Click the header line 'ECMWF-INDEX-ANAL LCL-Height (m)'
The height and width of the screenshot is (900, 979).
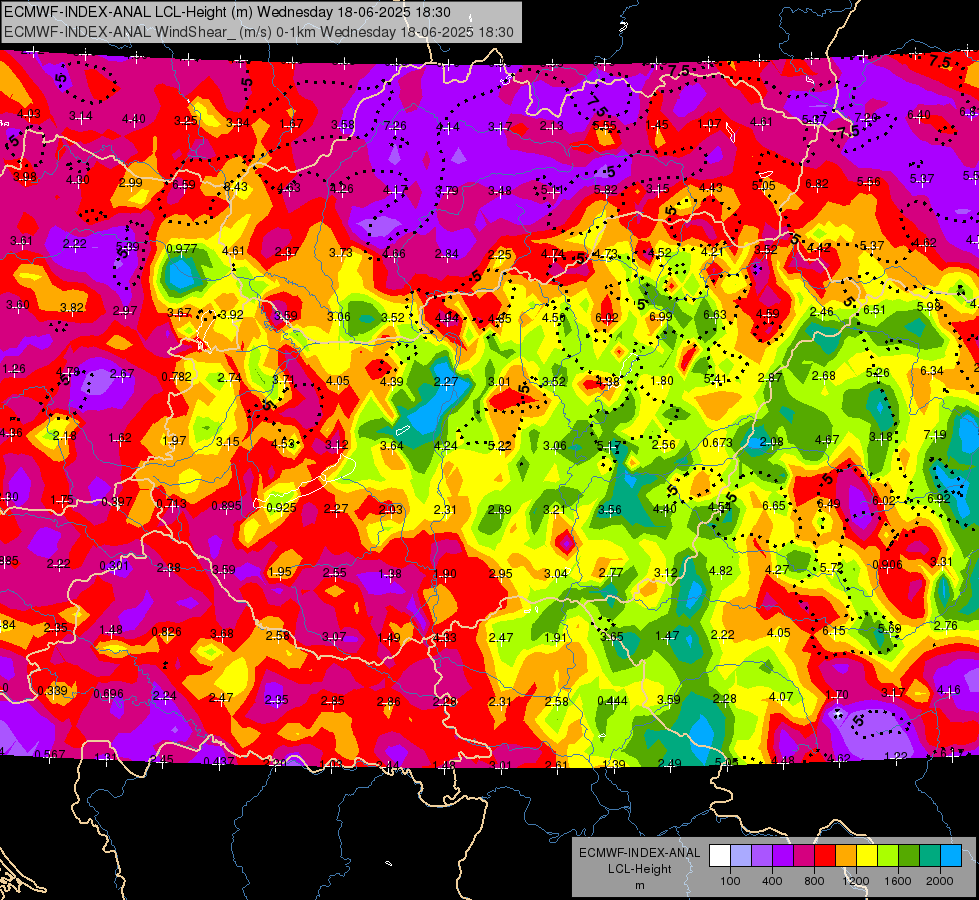pos(129,12)
